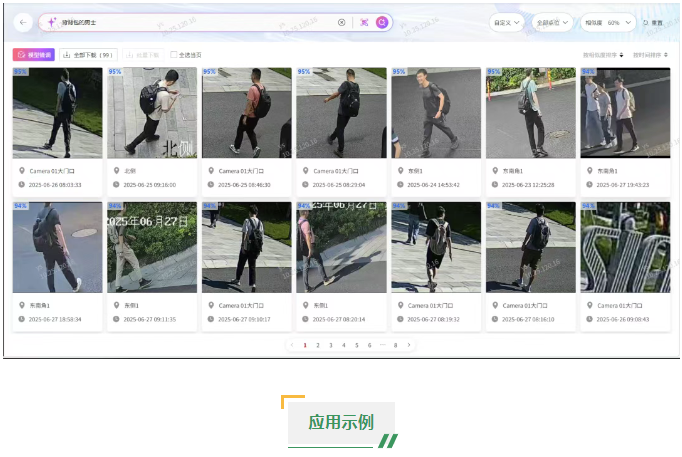This screenshot has height=457, width=682.
Task: Open thumbnail dated 2025-06-24 14:53:42
Action: pyautogui.click(x=436, y=113)
